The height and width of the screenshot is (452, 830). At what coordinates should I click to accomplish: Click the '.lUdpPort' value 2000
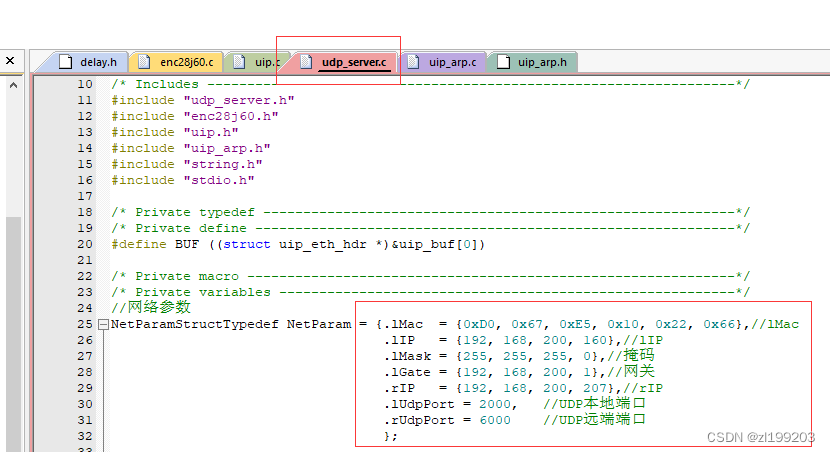[495, 404]
